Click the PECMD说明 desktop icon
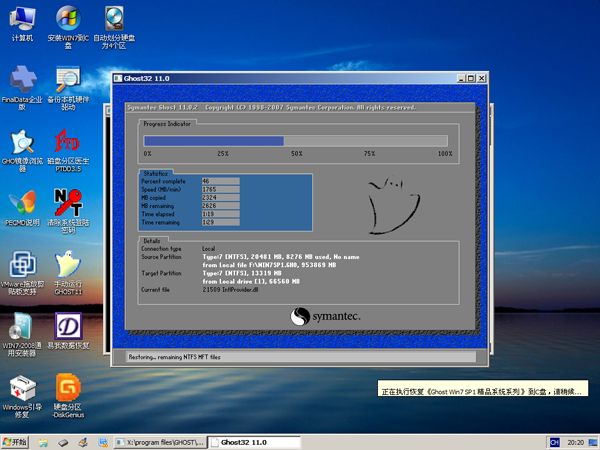 click(22, 207)
